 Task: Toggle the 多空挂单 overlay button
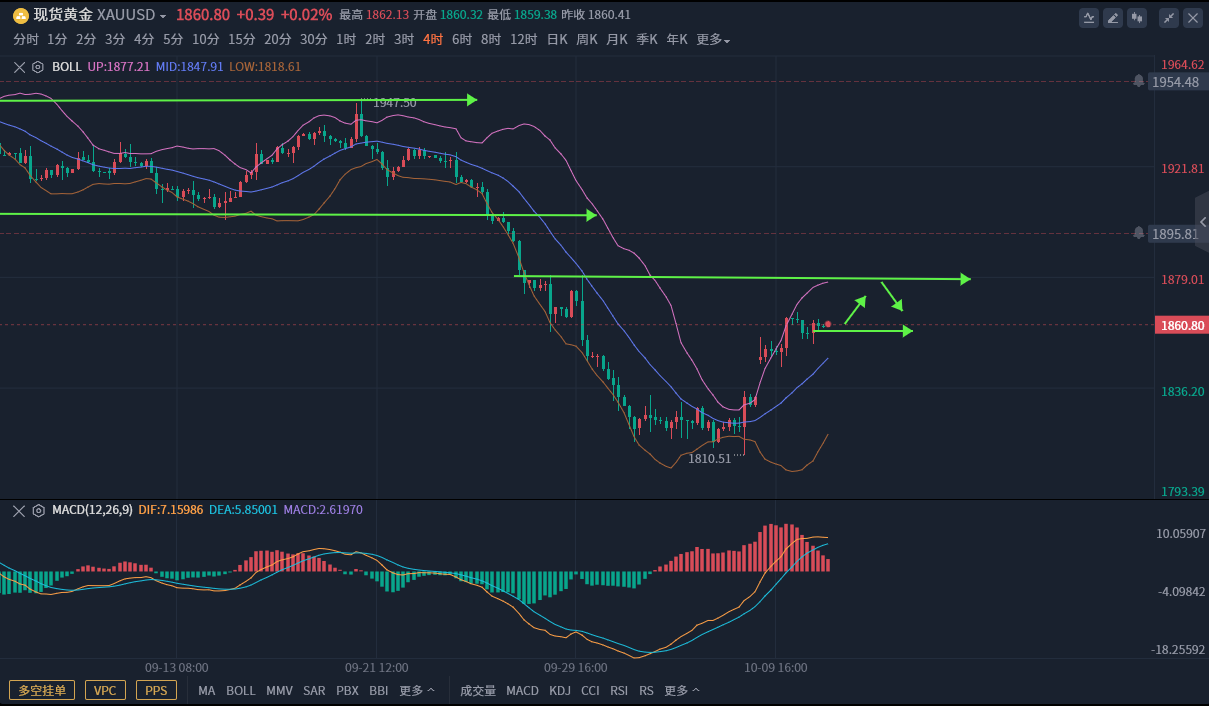click(42, 690)
